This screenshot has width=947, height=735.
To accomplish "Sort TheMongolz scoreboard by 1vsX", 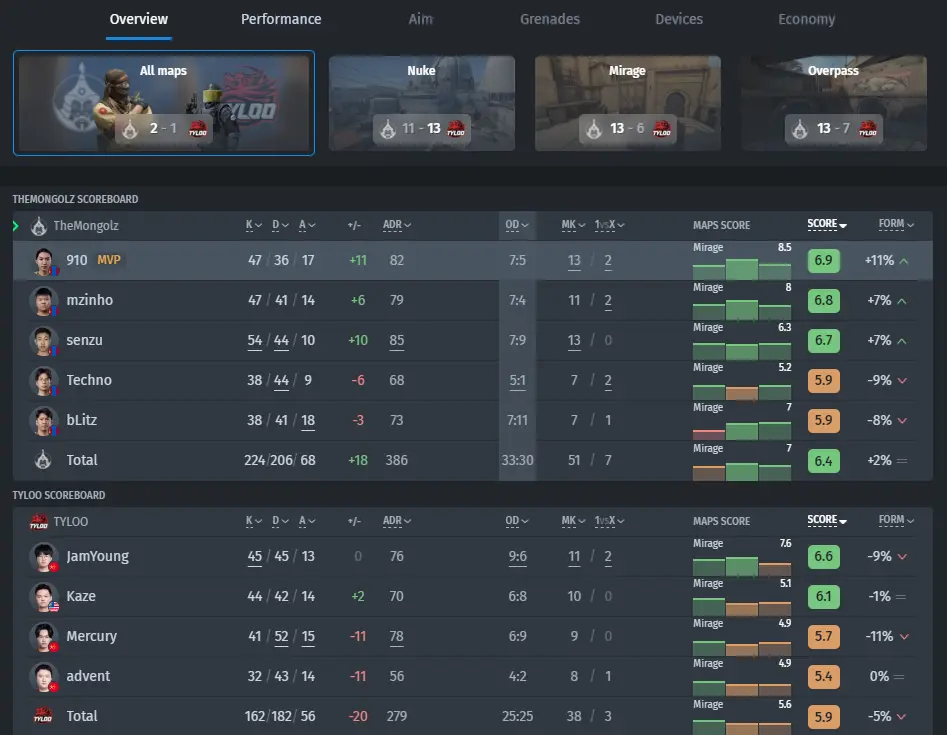I will coord(609,225).
